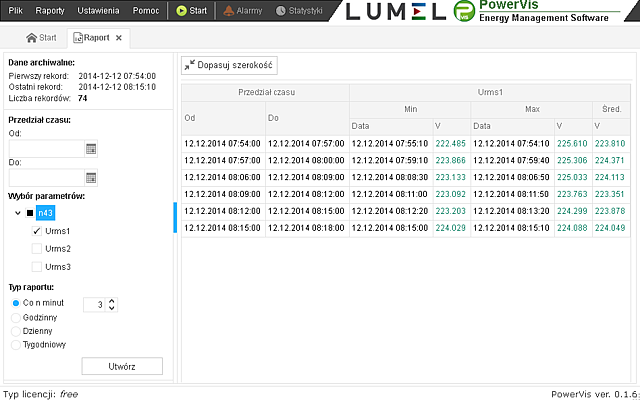Image resolution: width=640 pixels, height=400 pixels.
Task: Click the green Start toolbar button
Action: coord(191,11)
